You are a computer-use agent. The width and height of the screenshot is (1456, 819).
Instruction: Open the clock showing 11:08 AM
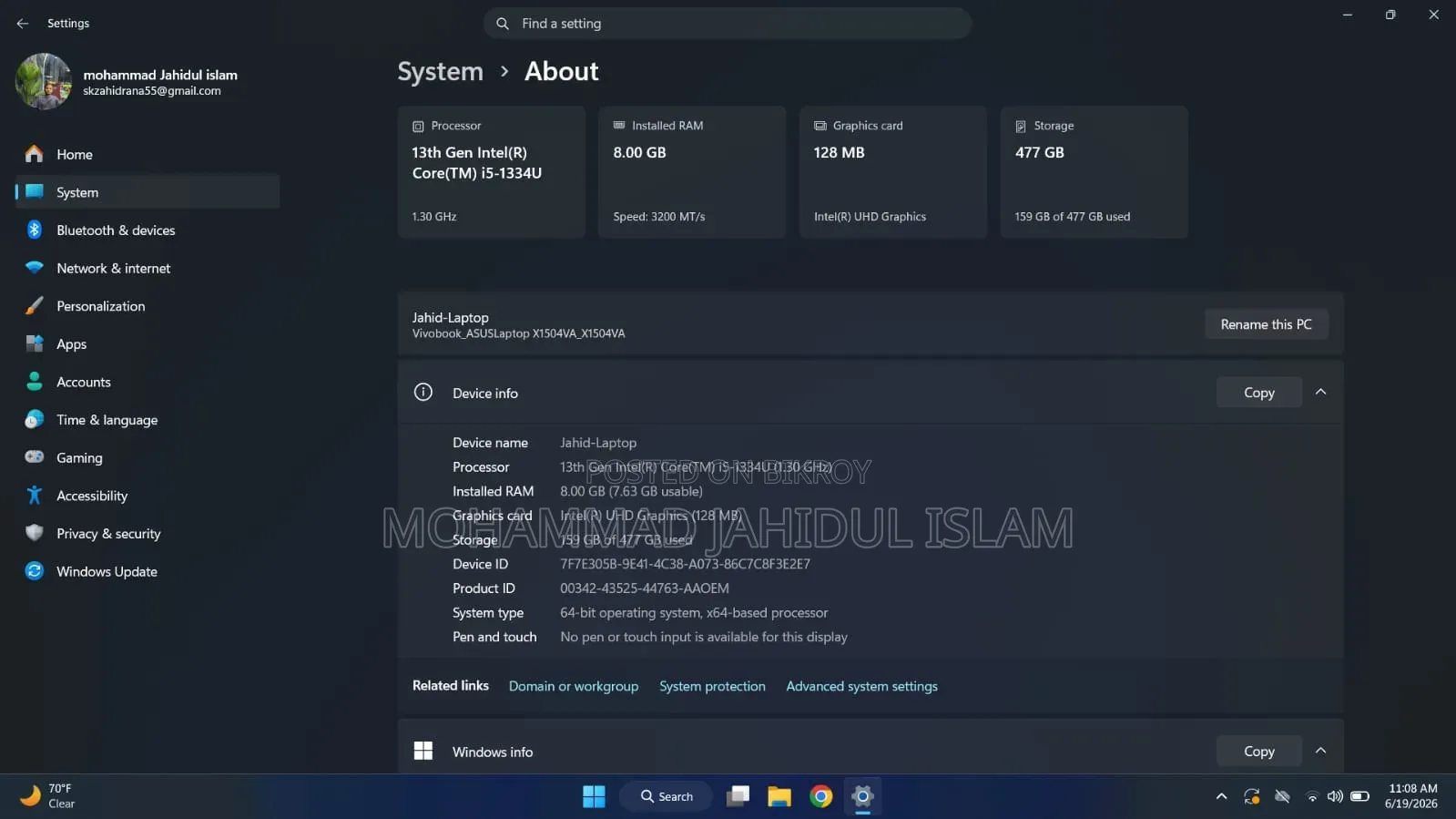click(1412, 796)
